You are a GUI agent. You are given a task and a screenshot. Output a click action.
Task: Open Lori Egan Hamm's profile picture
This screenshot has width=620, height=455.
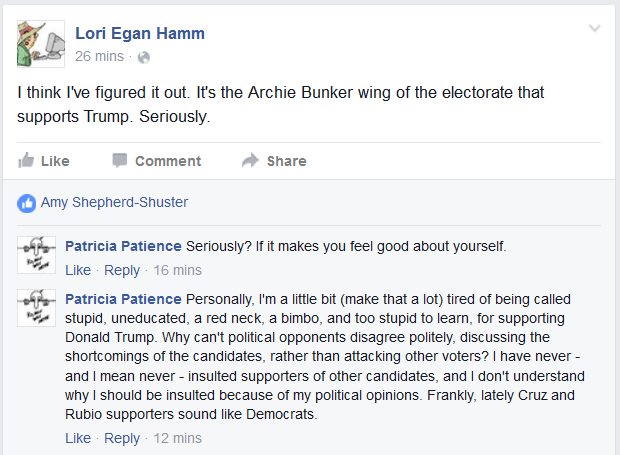(x=41, y=44)
